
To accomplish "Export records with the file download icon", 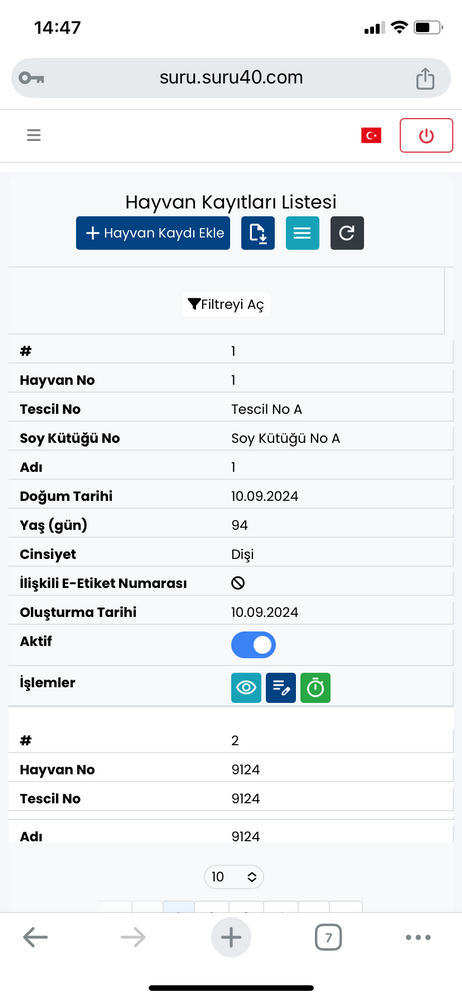I will point(258,233).
